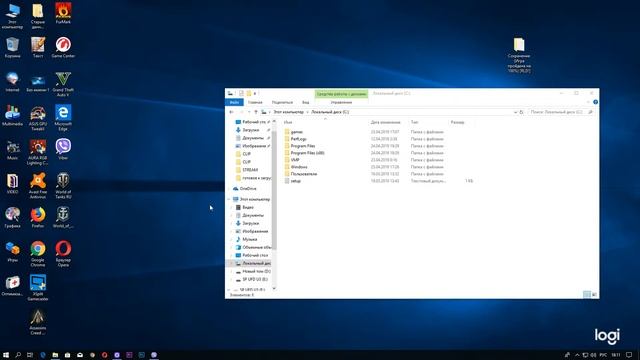The height and width of the screenshot is (360, 640).
Task: Click the Up-one-level arrow in Explorer
Action: click(256, 112)
